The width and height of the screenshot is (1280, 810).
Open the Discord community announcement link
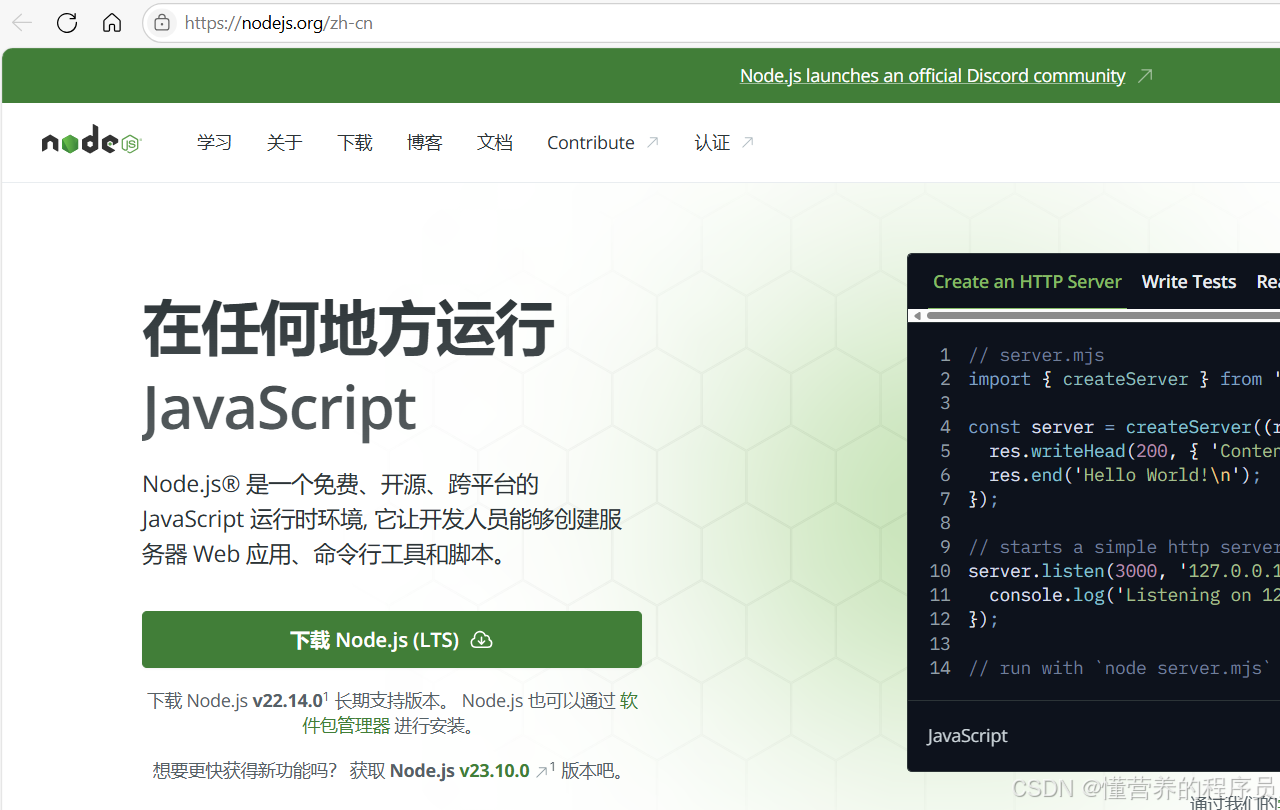932,76
